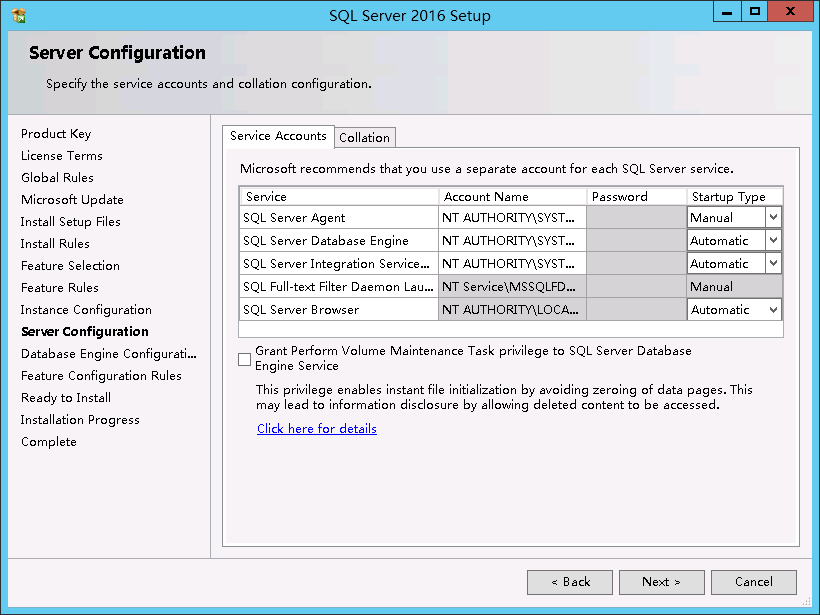Maximize the SQL Server 2016 Setup window

point(755,13)
